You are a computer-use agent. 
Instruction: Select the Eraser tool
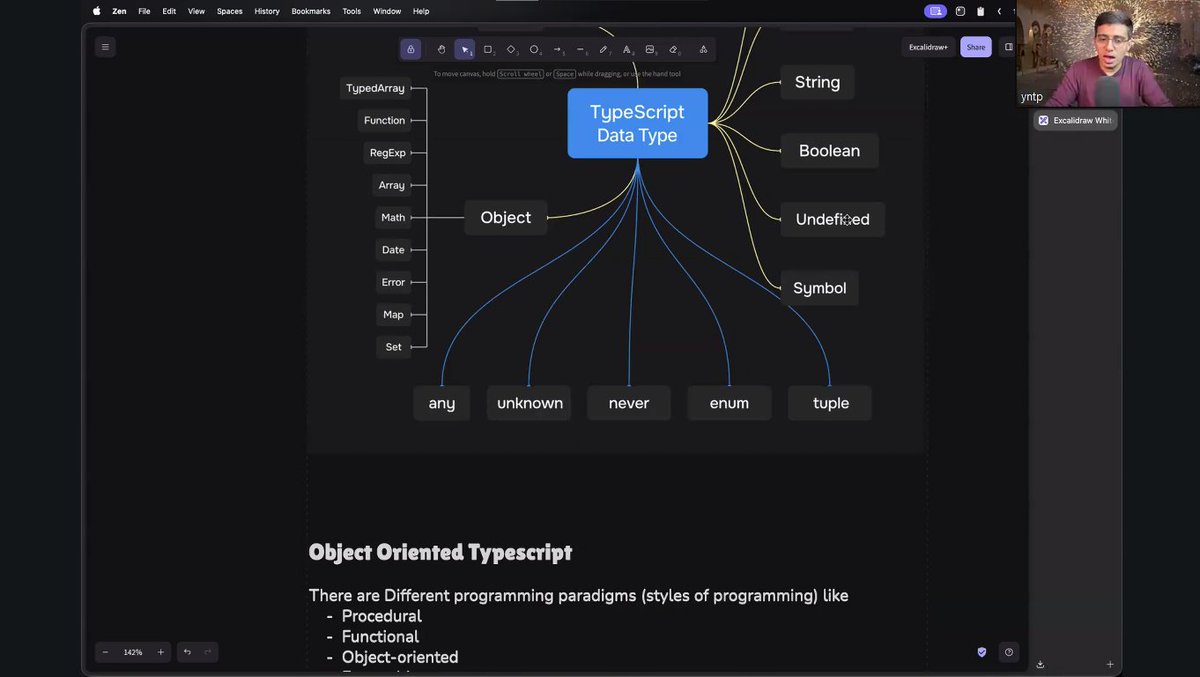point(674,49)
